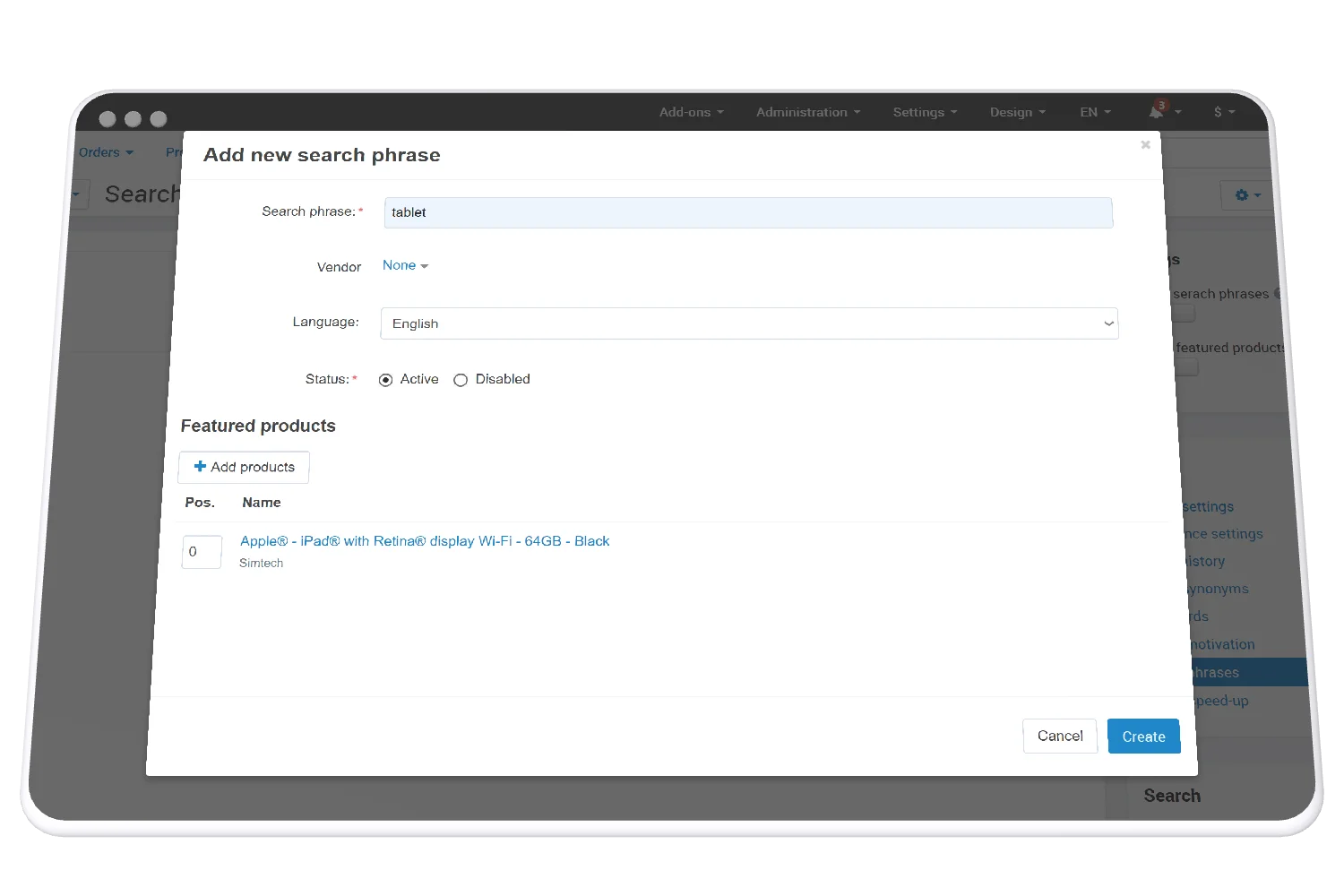Click the Add products button
This screenshot has height=896, width=1344.
244,467
